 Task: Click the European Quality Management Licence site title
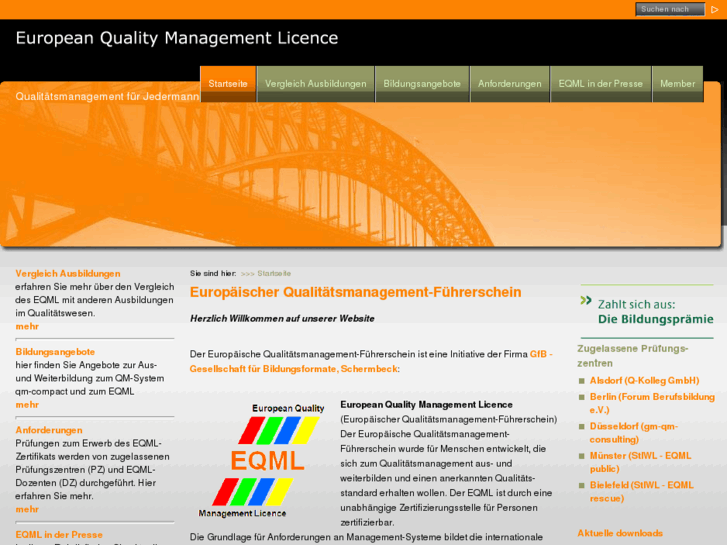(x=177, y=38)
